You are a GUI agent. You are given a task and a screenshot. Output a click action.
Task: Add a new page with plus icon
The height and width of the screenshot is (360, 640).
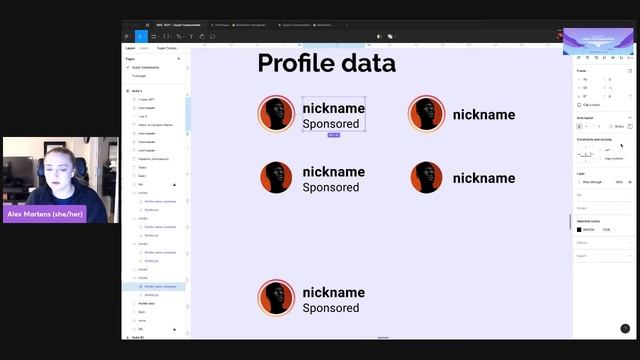(x=178, y=59)
